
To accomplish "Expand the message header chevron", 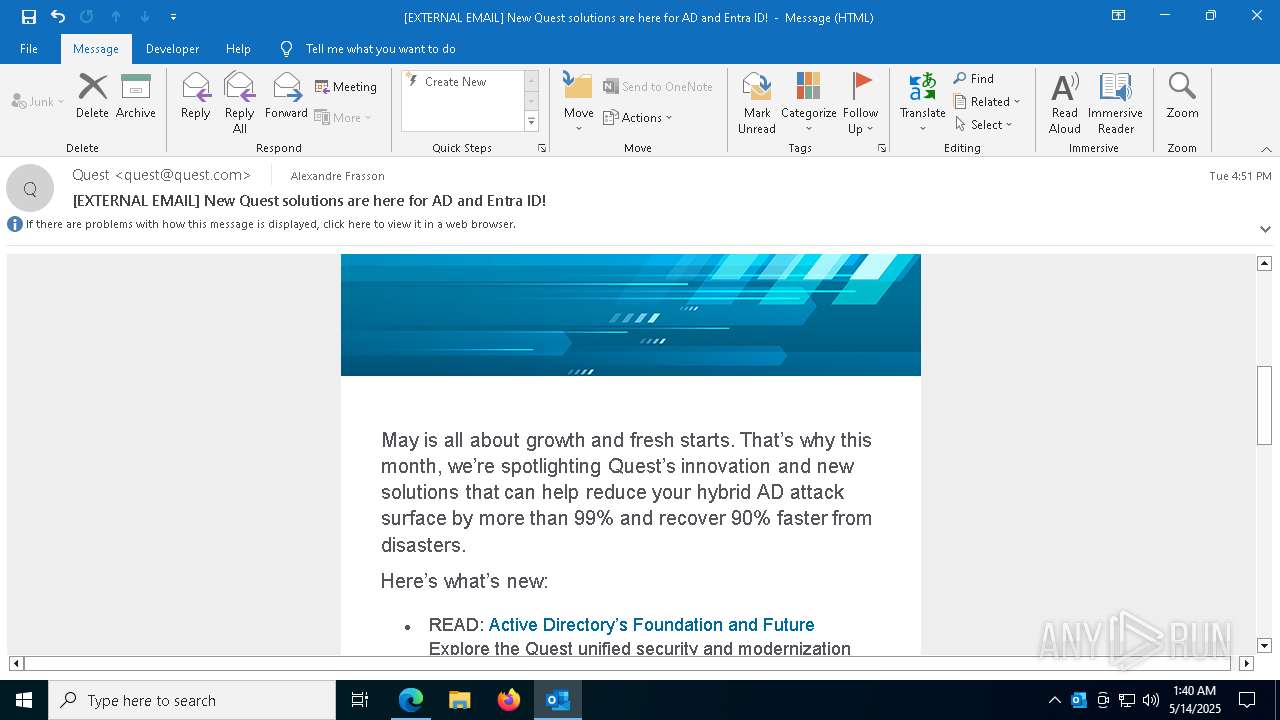I will click(x=1265, y=229).
